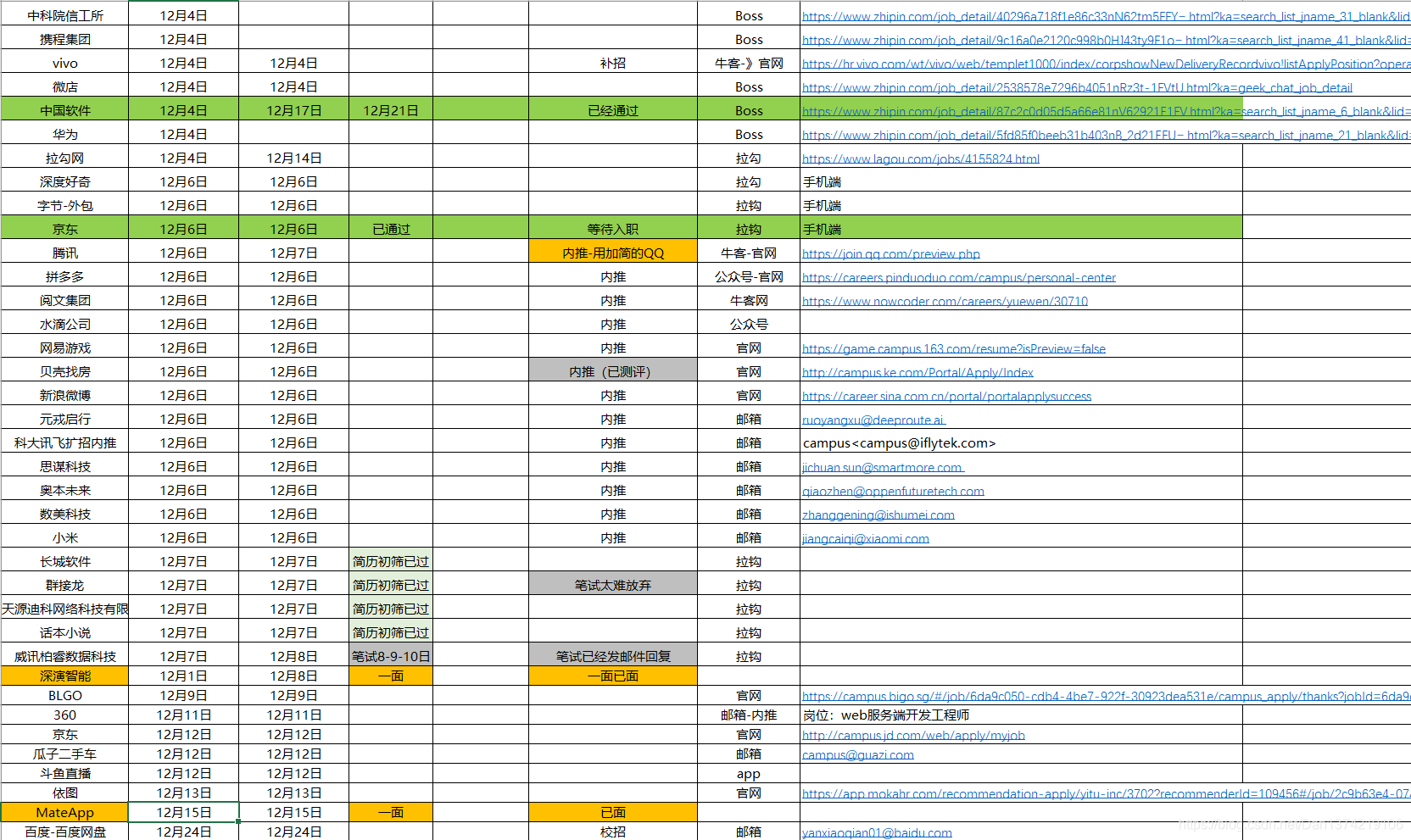Select the 已经通过 status cell

[613, 110]
